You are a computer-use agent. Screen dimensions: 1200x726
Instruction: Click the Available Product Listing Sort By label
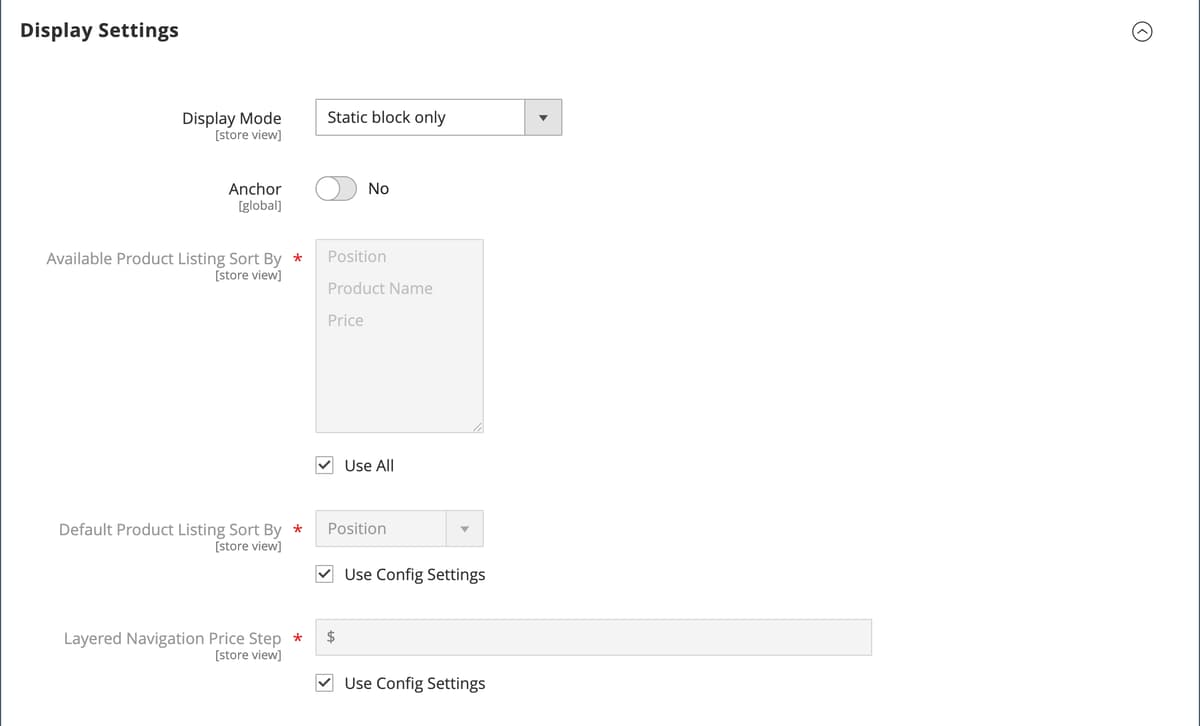(166, 258)
